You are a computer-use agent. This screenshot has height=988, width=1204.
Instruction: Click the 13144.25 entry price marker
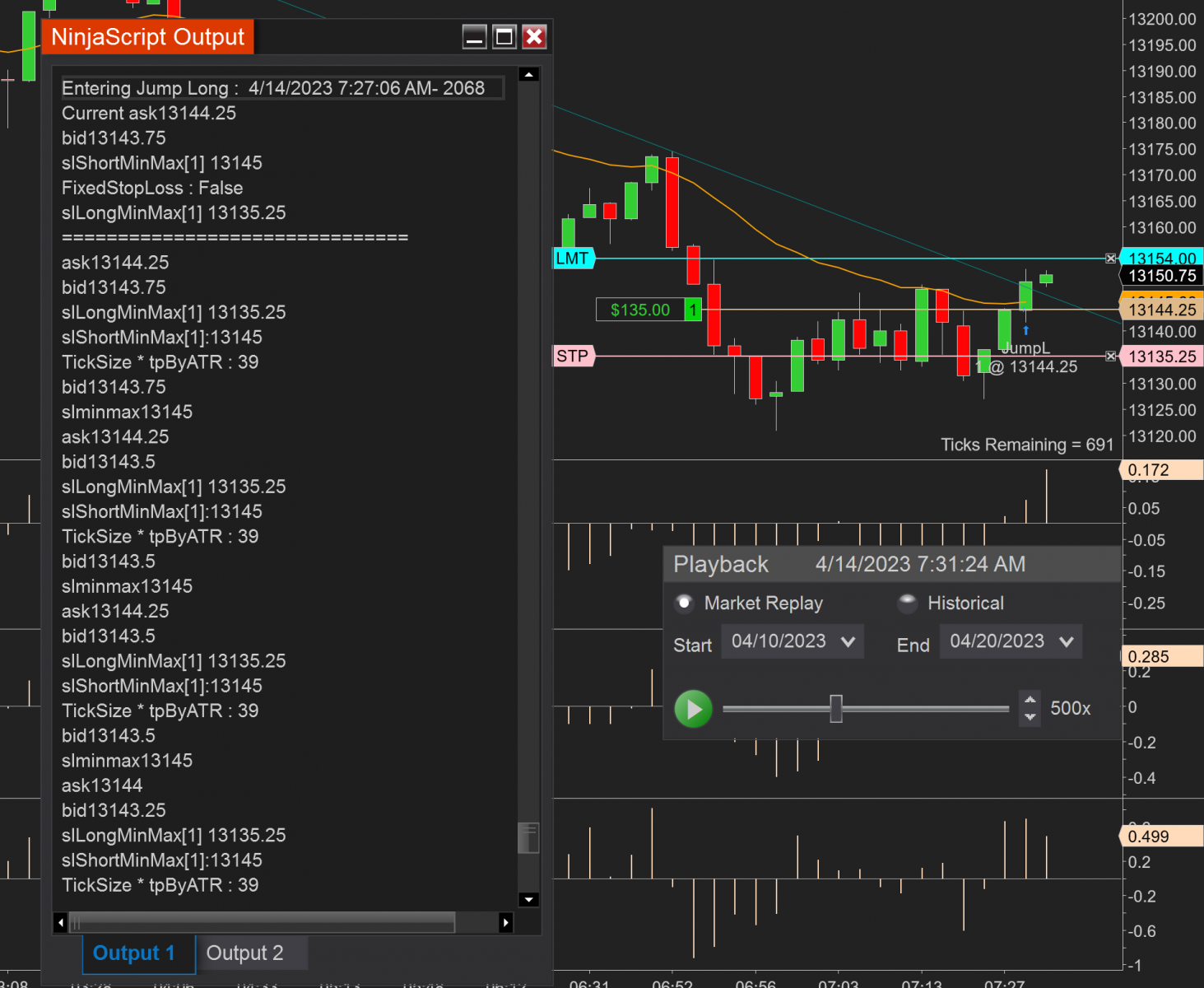1162,310
